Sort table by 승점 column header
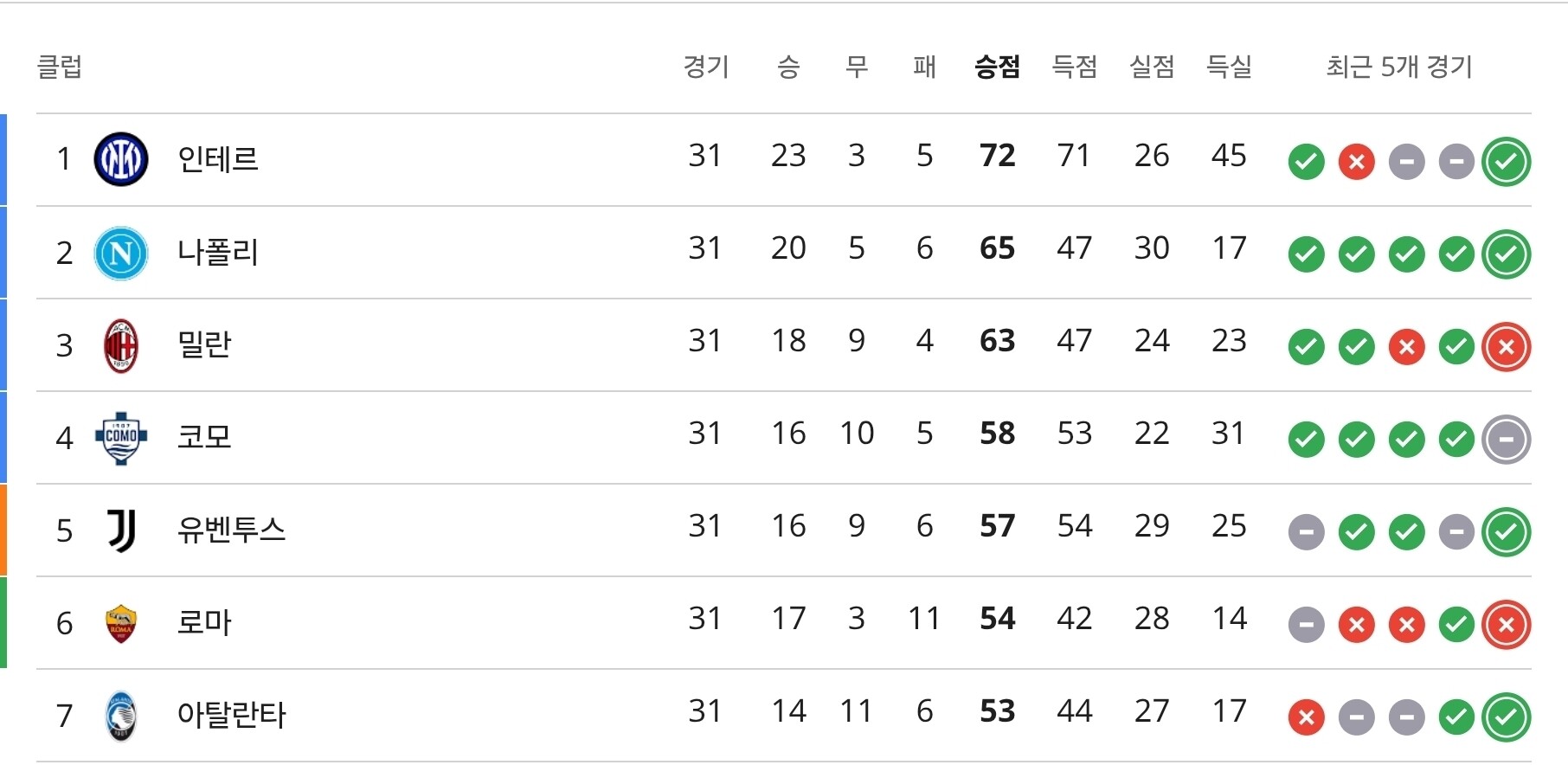 tap(997, 67)
